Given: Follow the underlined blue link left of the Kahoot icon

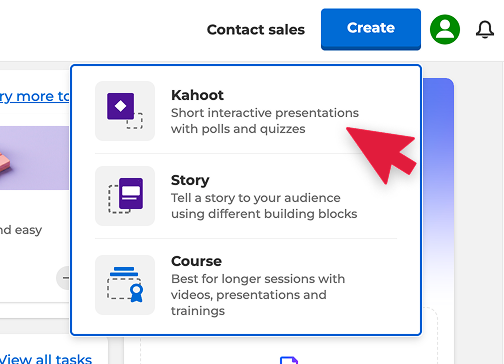Looking at the screenshot, I should 35,96.
